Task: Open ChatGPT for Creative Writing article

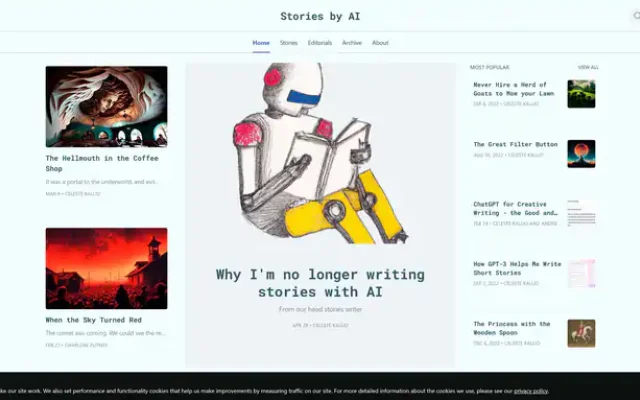Action: (516, 209)
